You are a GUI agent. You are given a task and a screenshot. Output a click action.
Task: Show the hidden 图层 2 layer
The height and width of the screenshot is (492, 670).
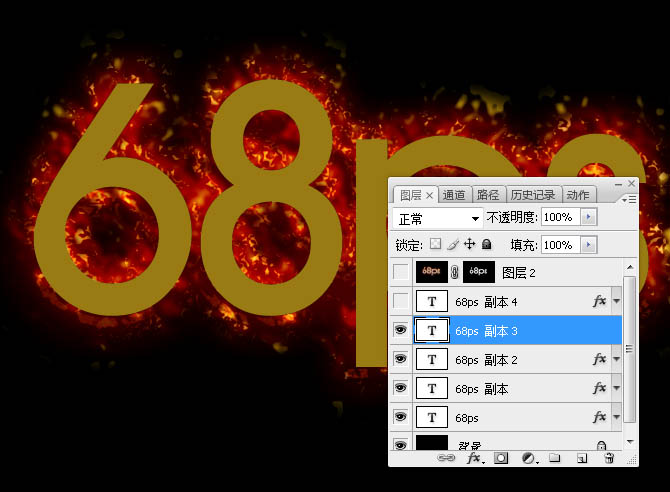point(400,272)
